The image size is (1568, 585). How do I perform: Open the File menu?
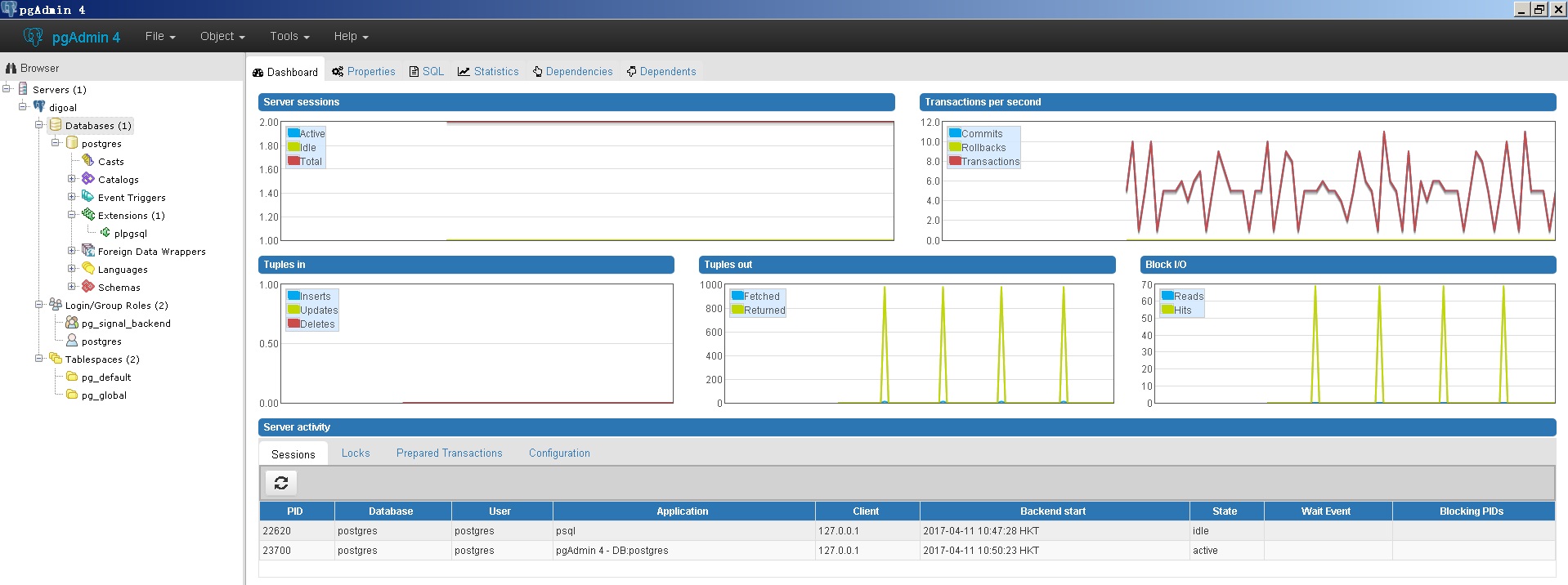(x=160, y=36)
